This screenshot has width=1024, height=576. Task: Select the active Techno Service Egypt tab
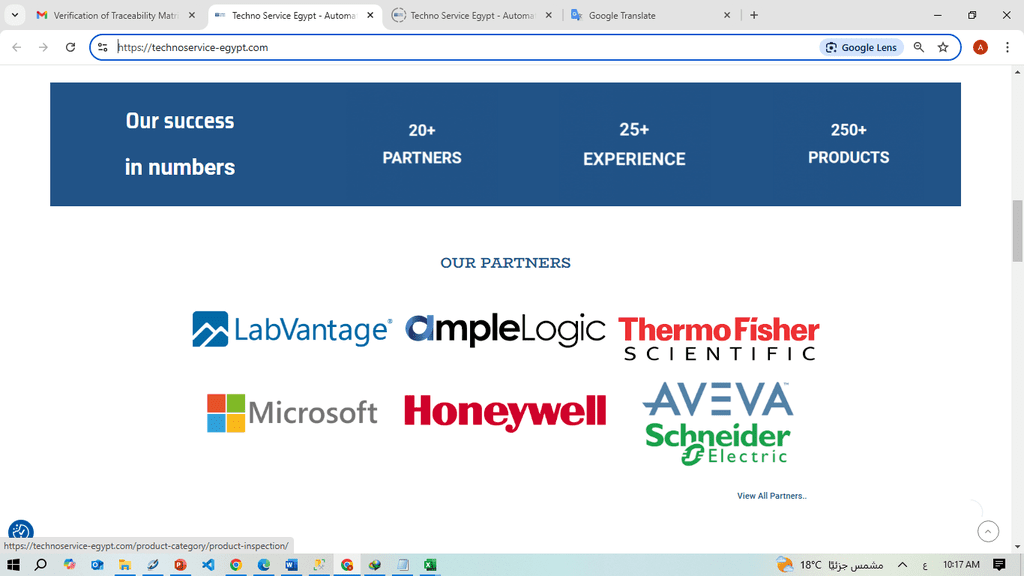coord(295,15)
